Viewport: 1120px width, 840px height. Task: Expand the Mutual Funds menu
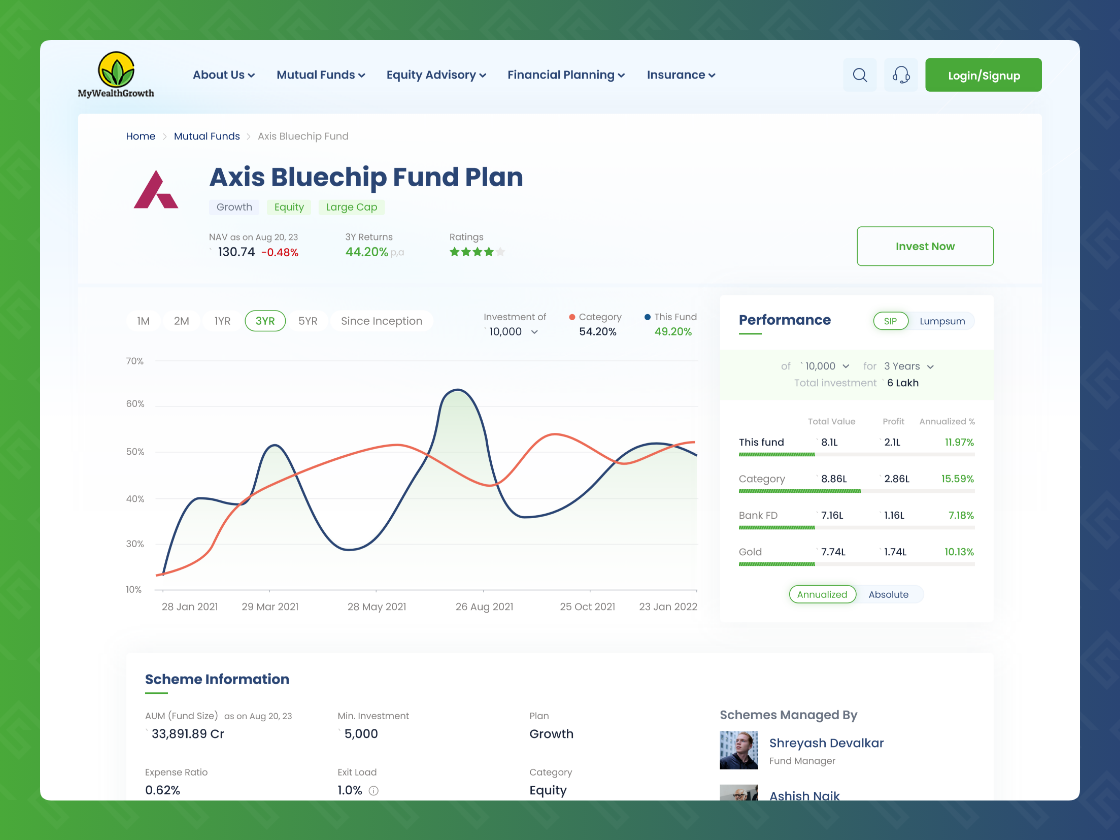tap(321, 75)
